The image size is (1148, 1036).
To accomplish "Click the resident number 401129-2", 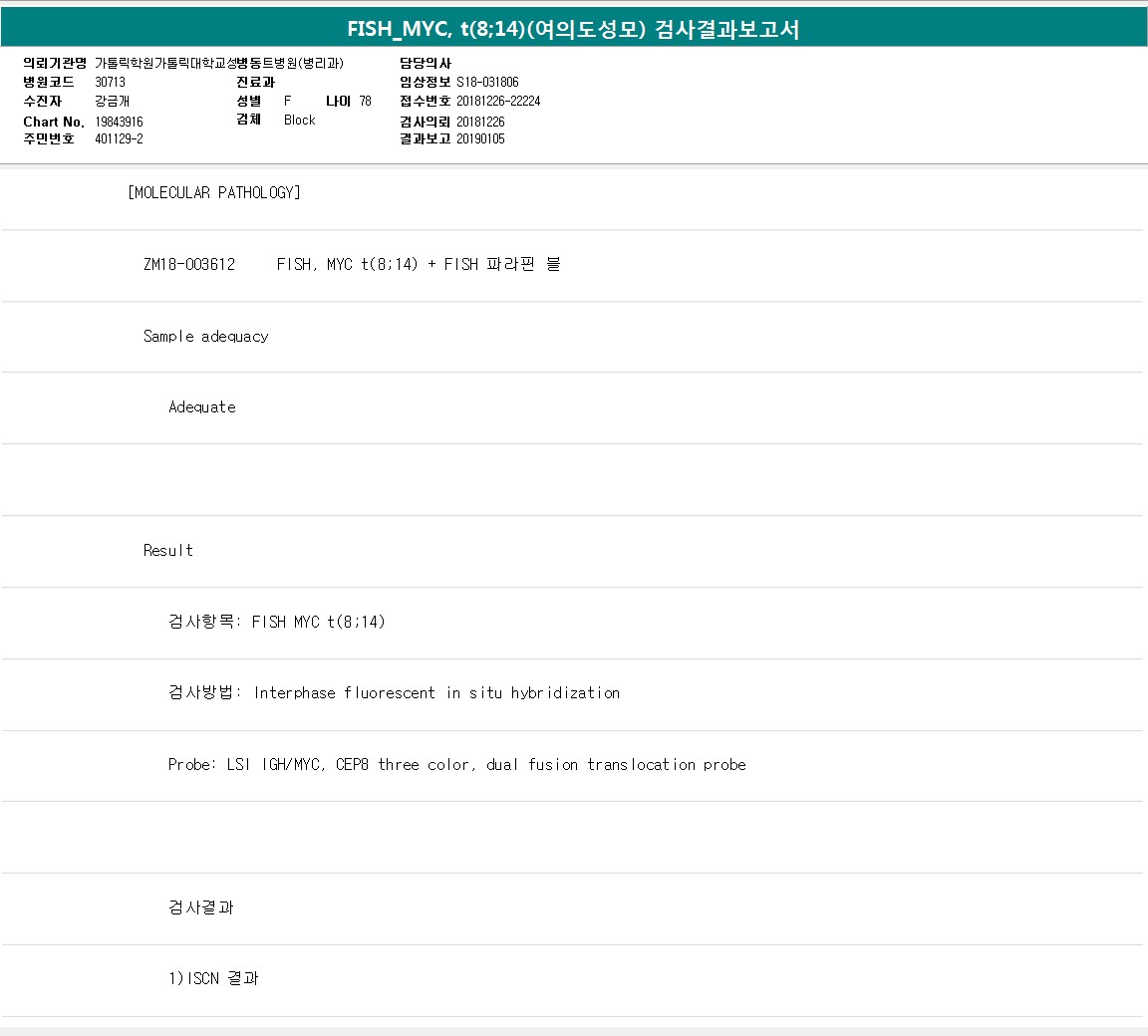I will click(x=119, y=139).
